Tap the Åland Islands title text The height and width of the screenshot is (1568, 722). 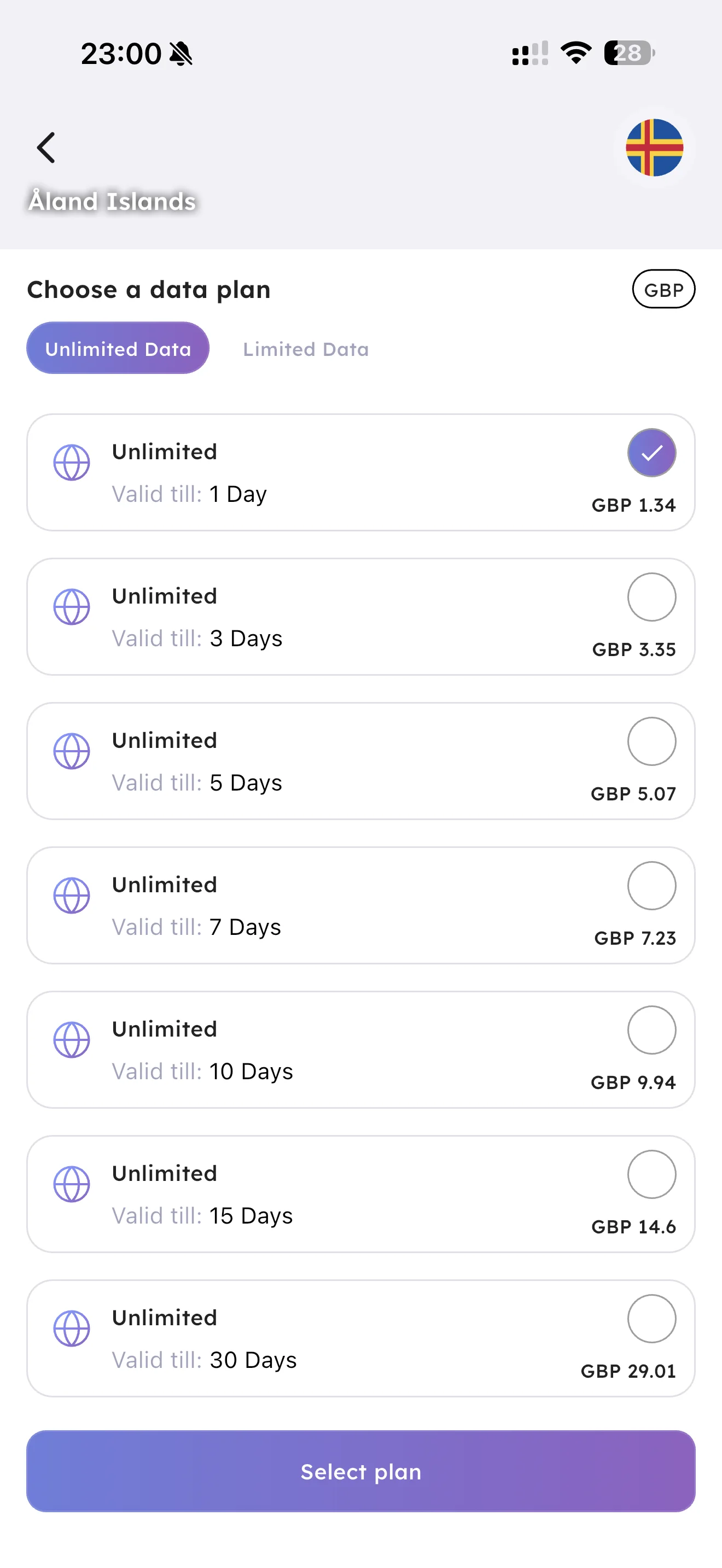pyautogui.click(x=112, y=202)
